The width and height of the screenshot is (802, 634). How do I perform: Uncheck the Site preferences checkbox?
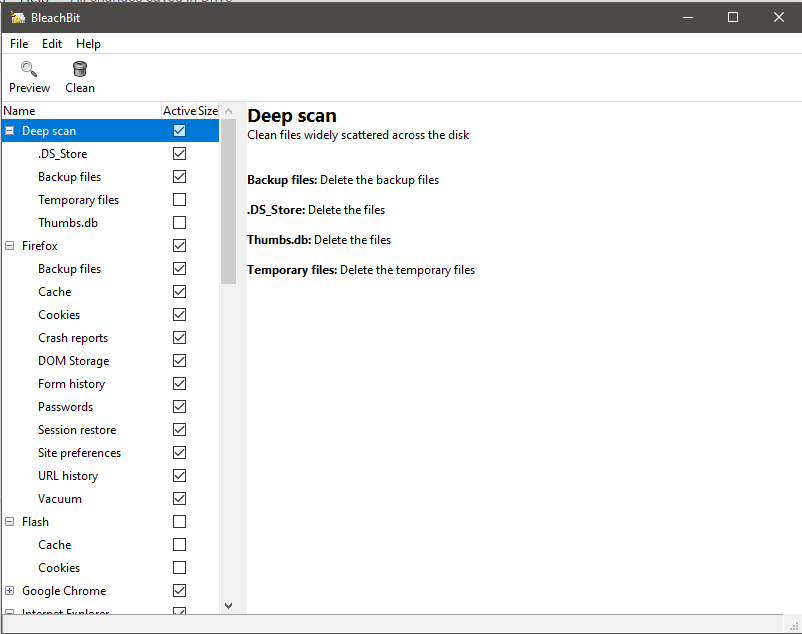pyautogui.click(x=180, y=452)
